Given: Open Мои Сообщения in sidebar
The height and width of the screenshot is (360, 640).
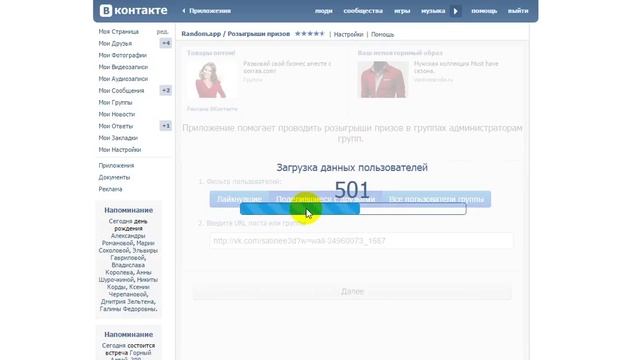Looking at the screenshot, I should (x=121, y=91).
